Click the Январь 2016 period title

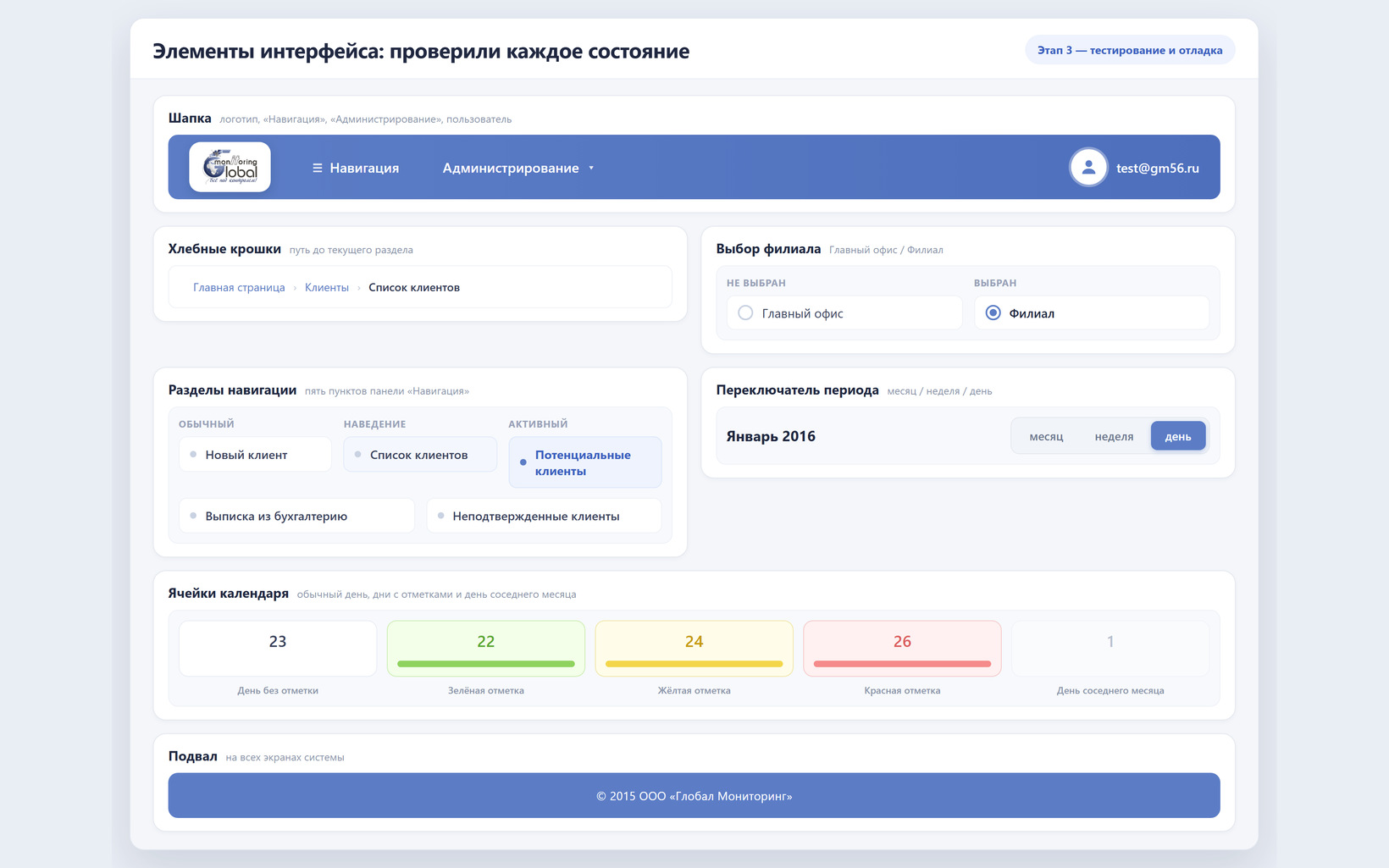tap(771, 436)
